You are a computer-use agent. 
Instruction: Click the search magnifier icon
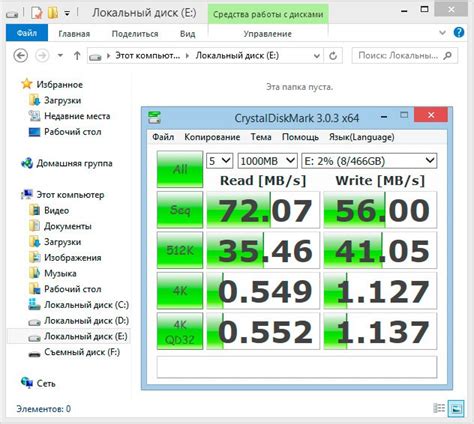(x=448, y=55)
